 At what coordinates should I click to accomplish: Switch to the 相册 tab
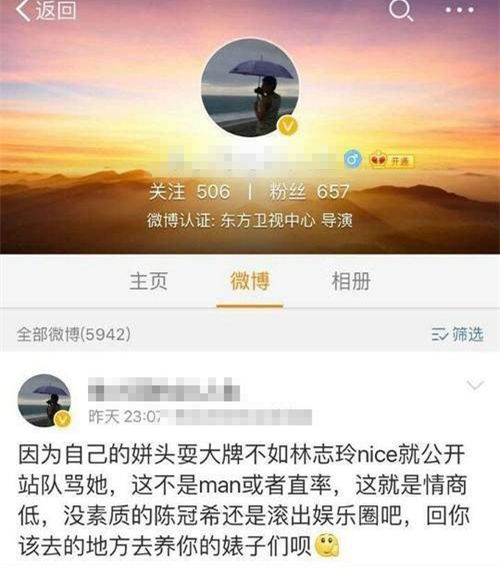tap(351, 281)
